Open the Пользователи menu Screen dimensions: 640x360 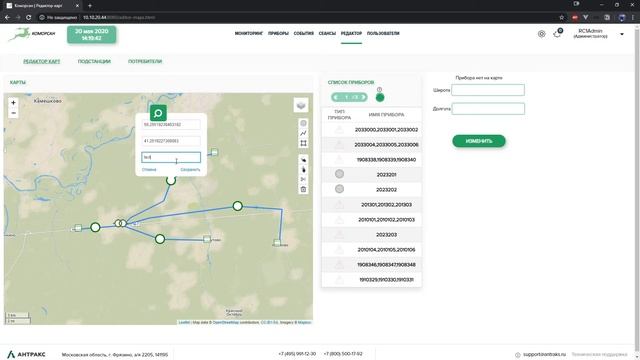(383, 33)
